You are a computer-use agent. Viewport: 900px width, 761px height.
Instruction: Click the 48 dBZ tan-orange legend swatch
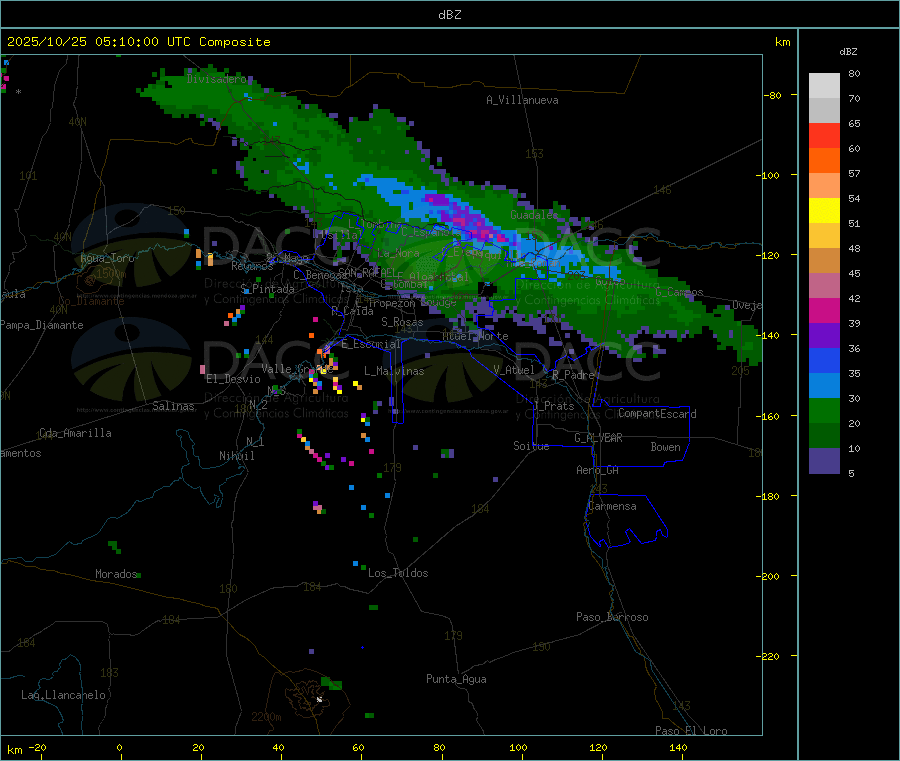click(824, 261)
